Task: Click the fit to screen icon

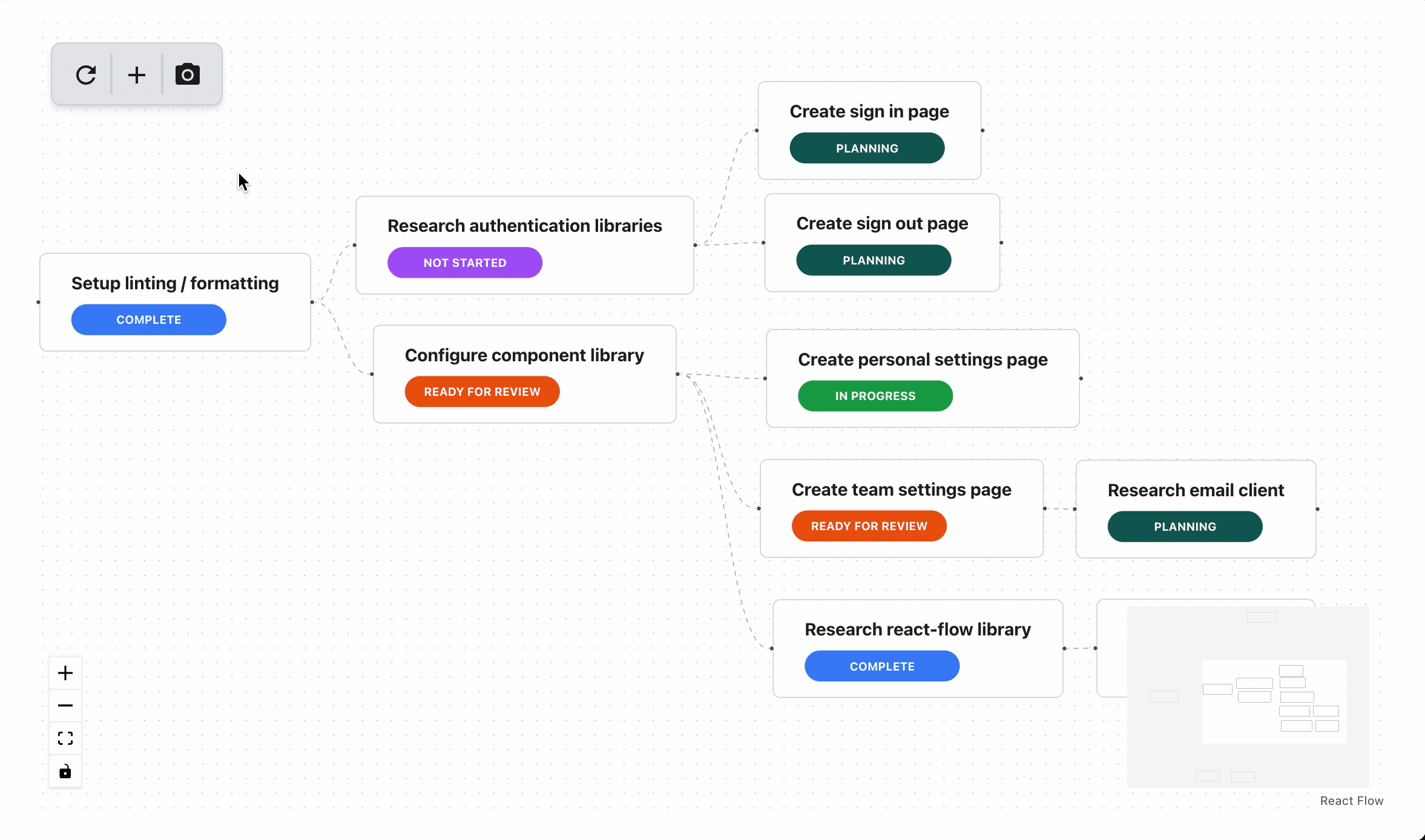Action: 65,738
